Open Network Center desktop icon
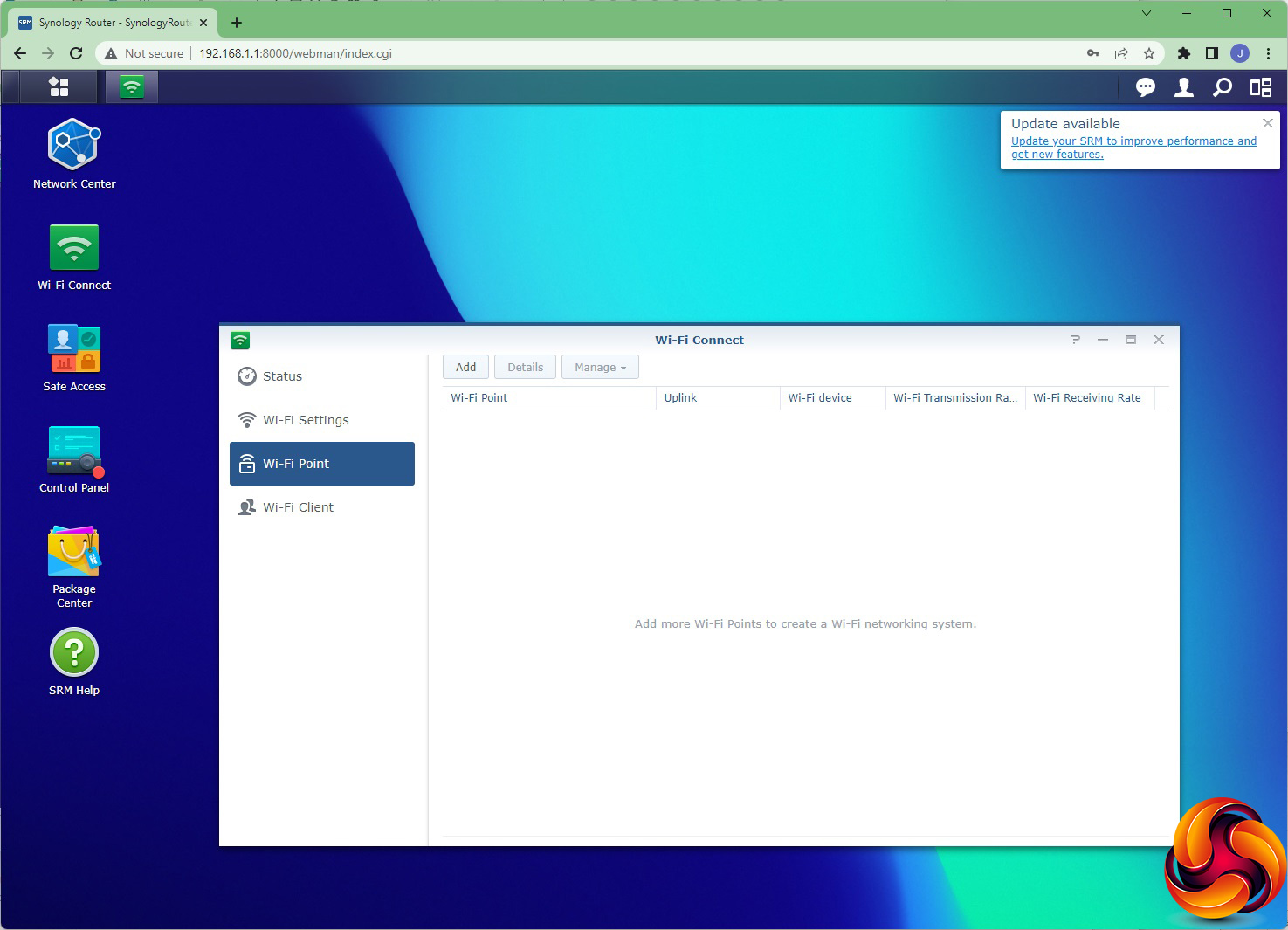This screenshot has width=1288, height=930. coord(74,154)
